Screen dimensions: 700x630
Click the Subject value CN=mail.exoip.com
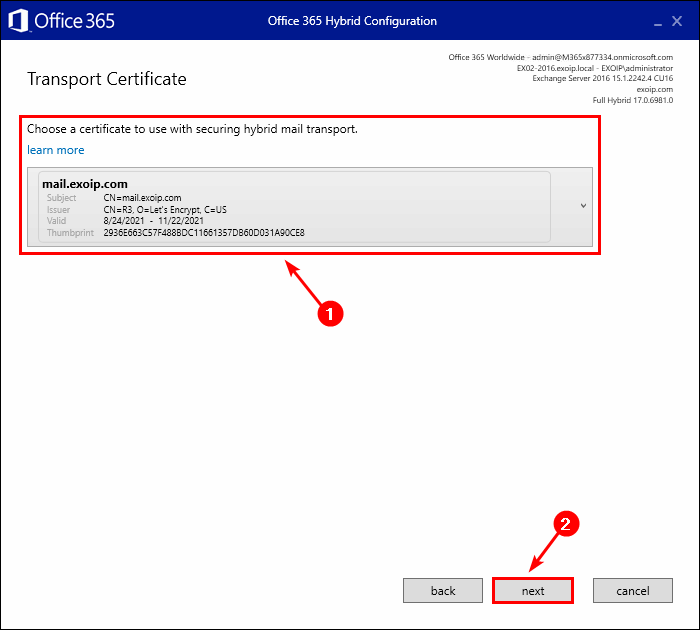click(142, 198)
